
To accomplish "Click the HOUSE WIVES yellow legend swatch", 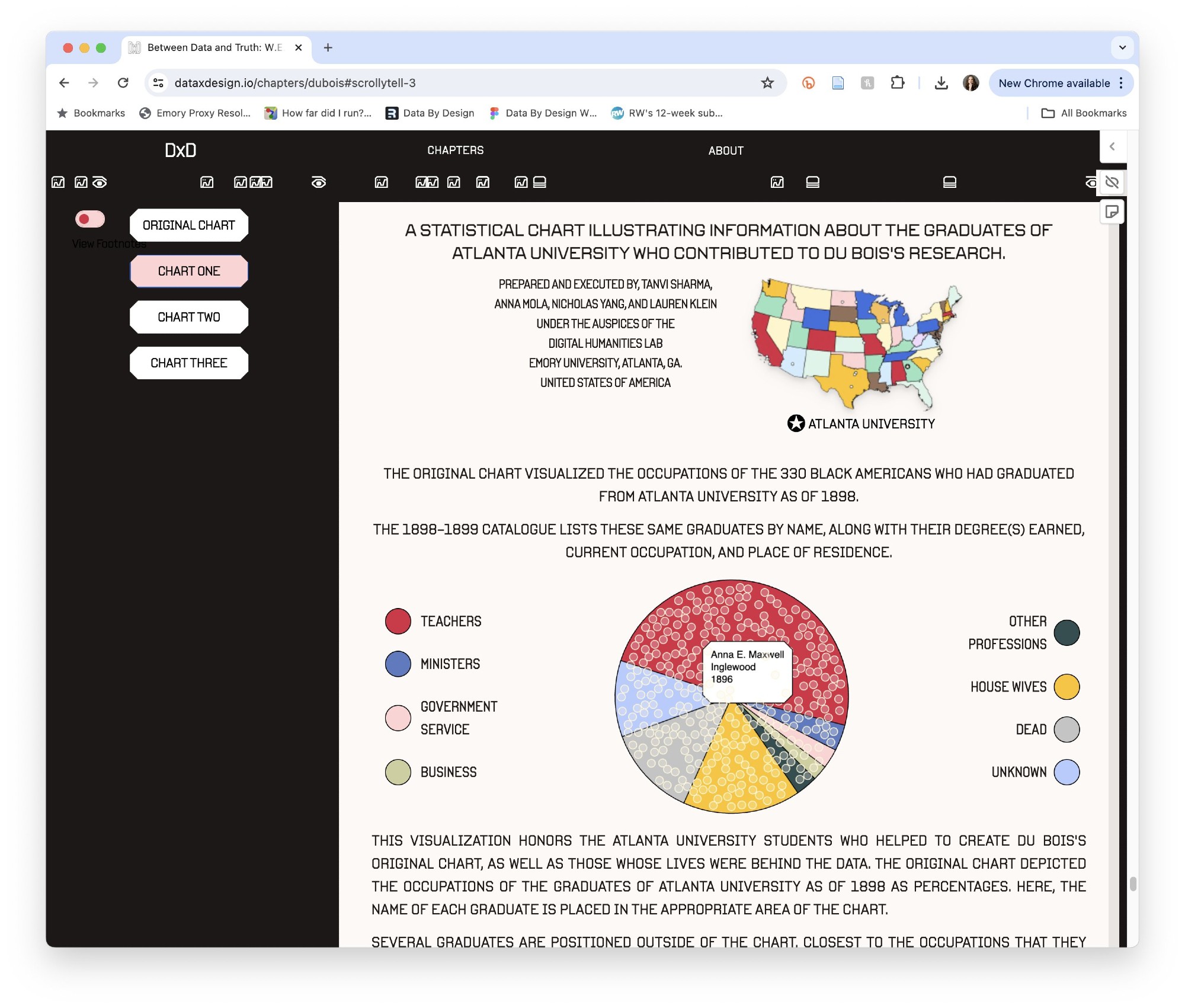I will 1066,687.
